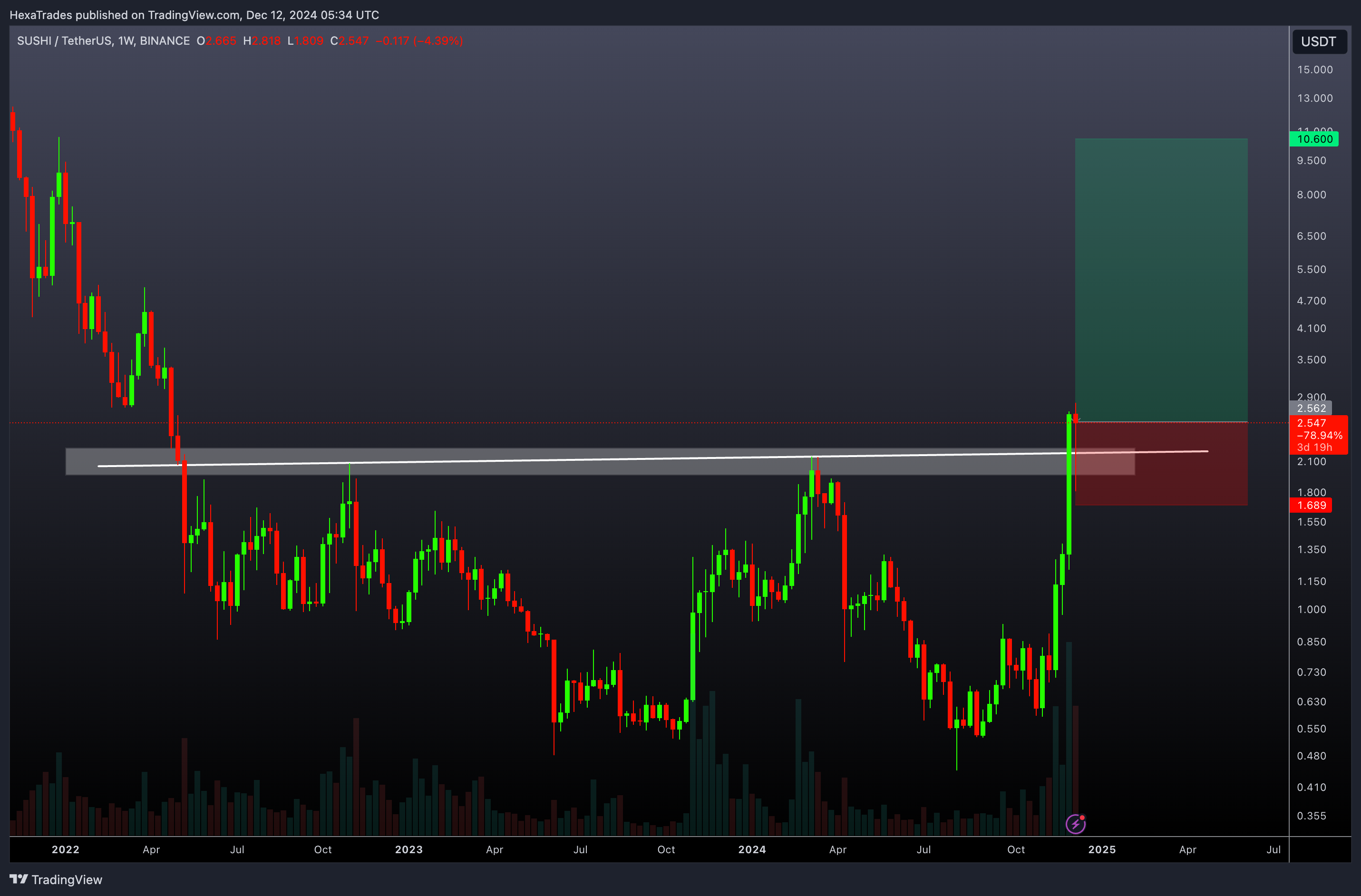Click the 13.000 price scale value
Viewport: 1361px width, 896px height.
coord(1315,98)
